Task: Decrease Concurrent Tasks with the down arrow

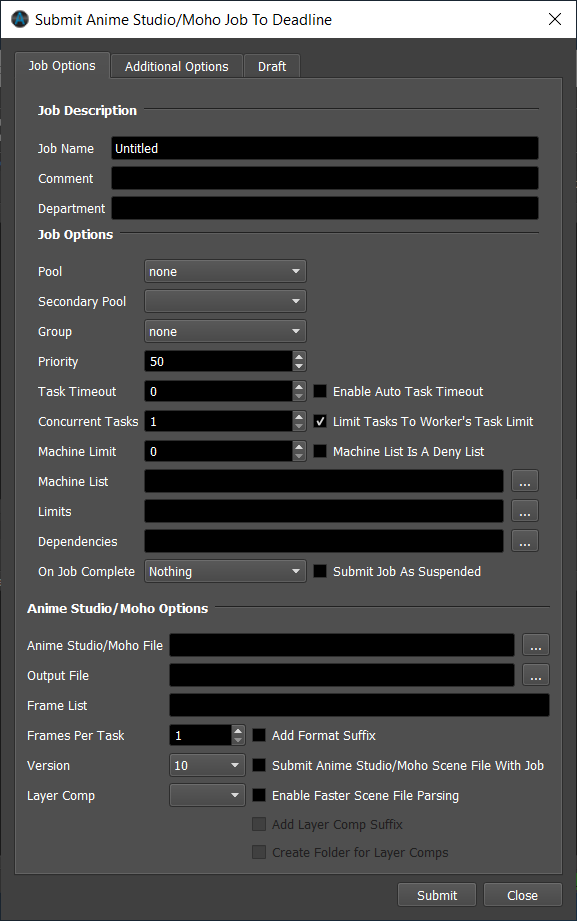Action: [299, 426]
